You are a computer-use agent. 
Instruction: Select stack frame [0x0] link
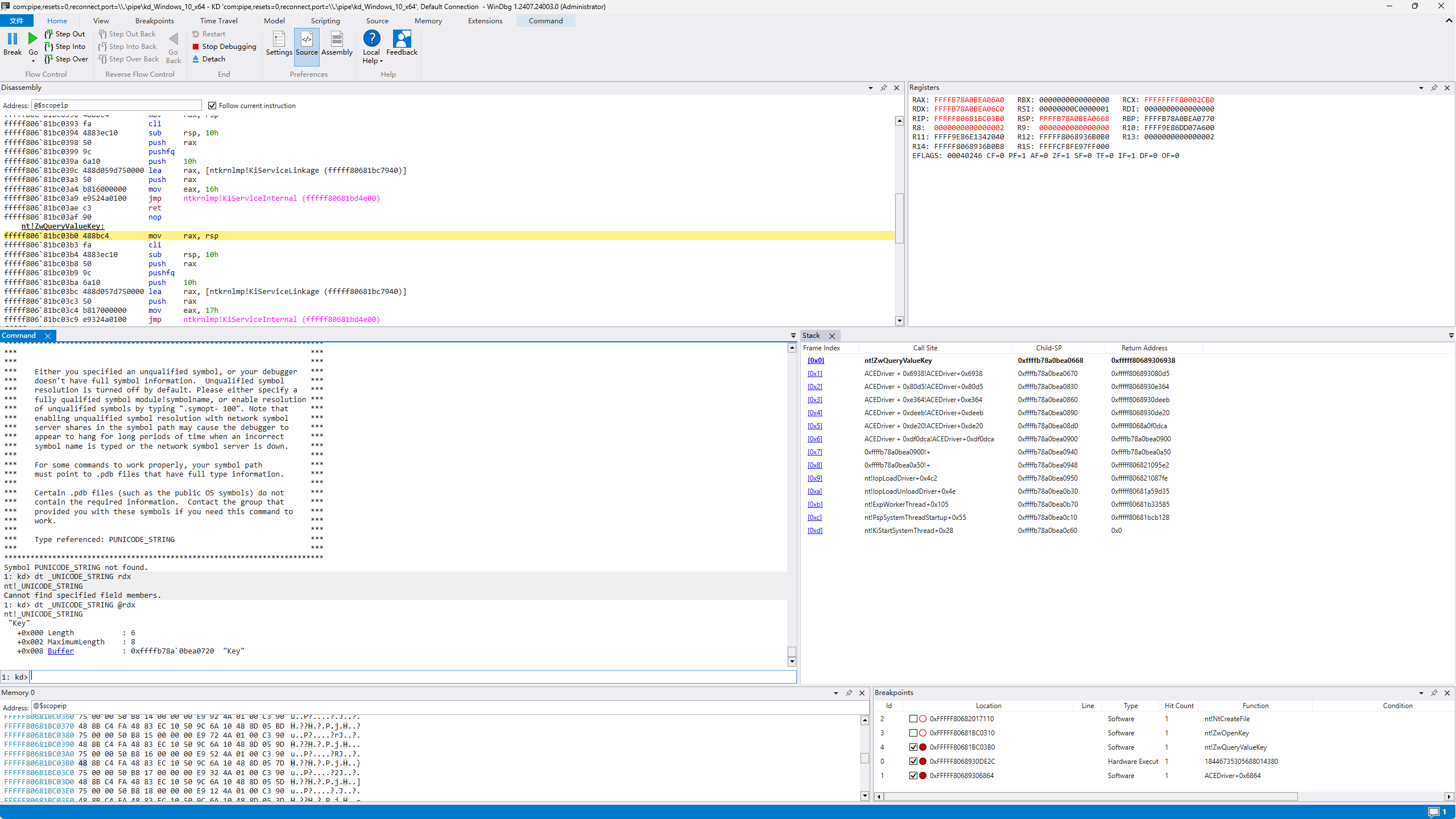point(816,361)
